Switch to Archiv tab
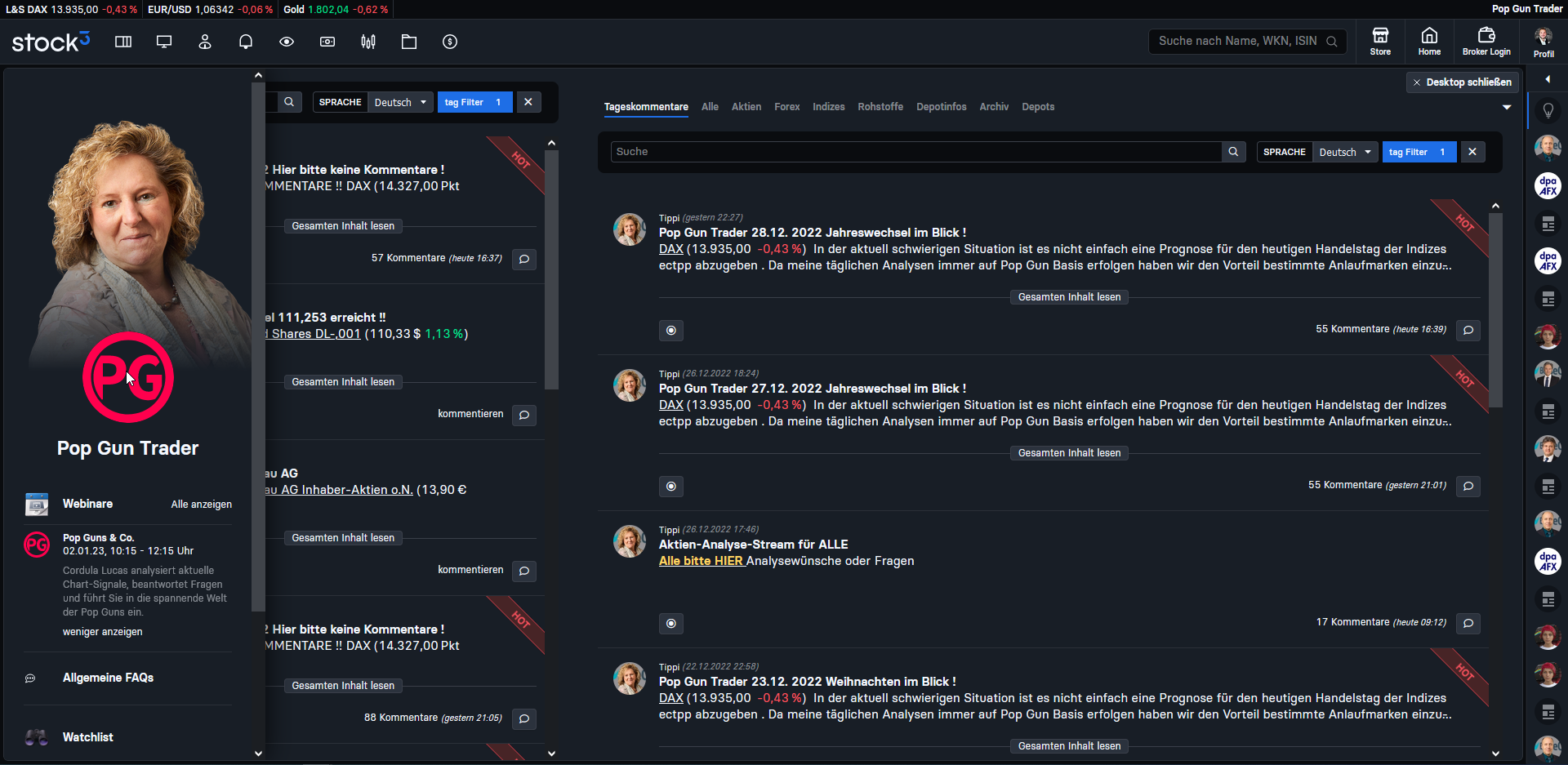The width and height of the screenshot is (1568, 765). [x=994, y=107]
